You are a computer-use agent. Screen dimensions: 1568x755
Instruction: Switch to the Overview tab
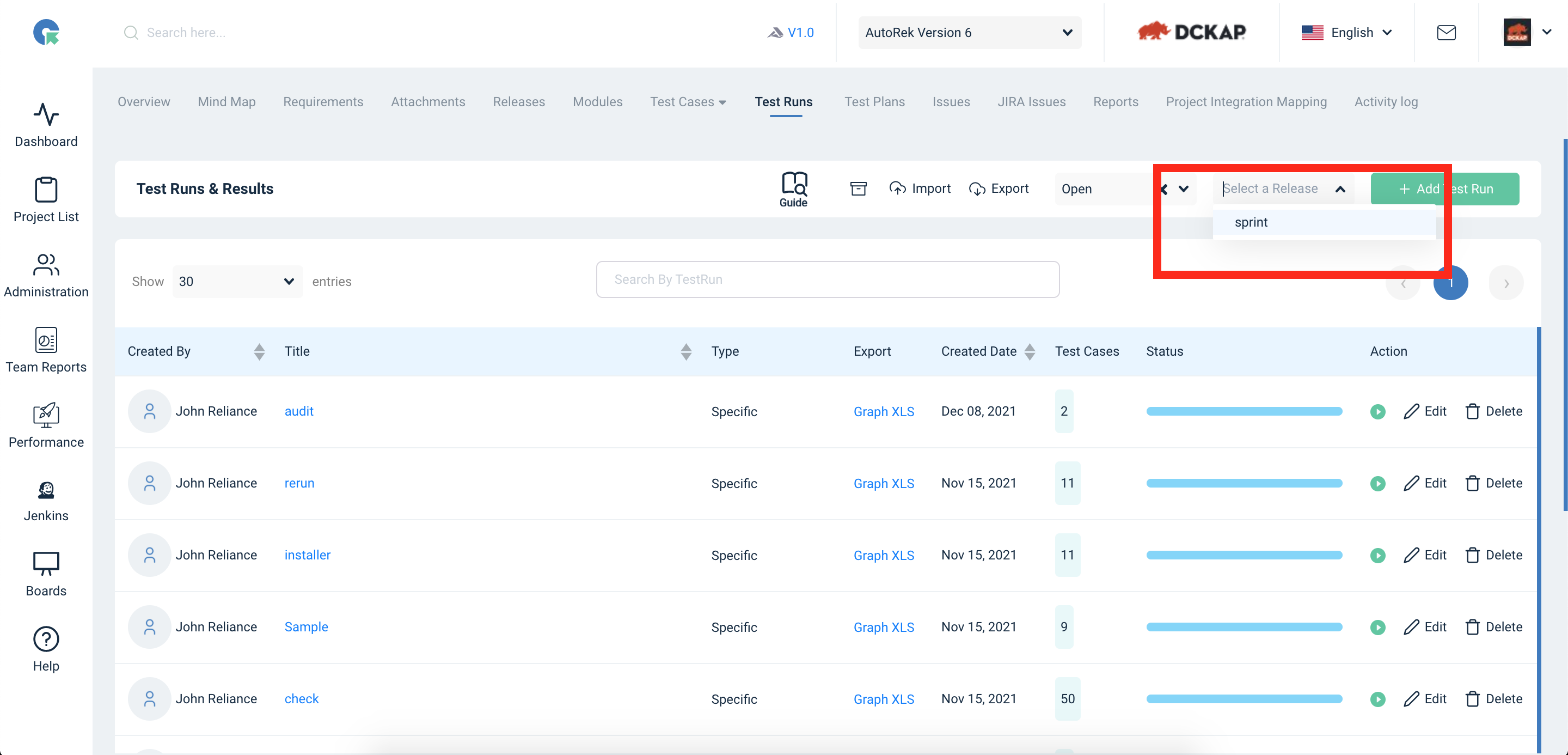(144, 102)
